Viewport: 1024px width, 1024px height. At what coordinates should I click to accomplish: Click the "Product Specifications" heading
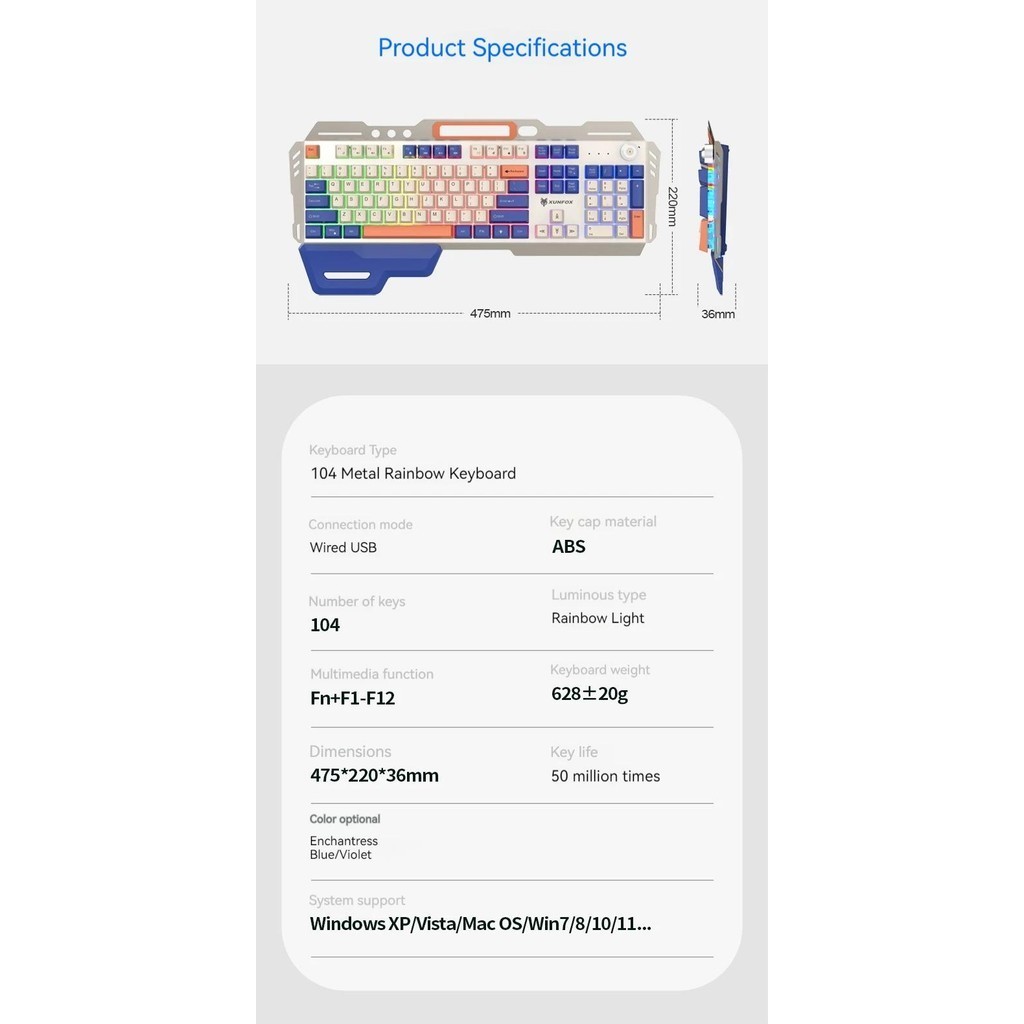(x=502, y=48)
